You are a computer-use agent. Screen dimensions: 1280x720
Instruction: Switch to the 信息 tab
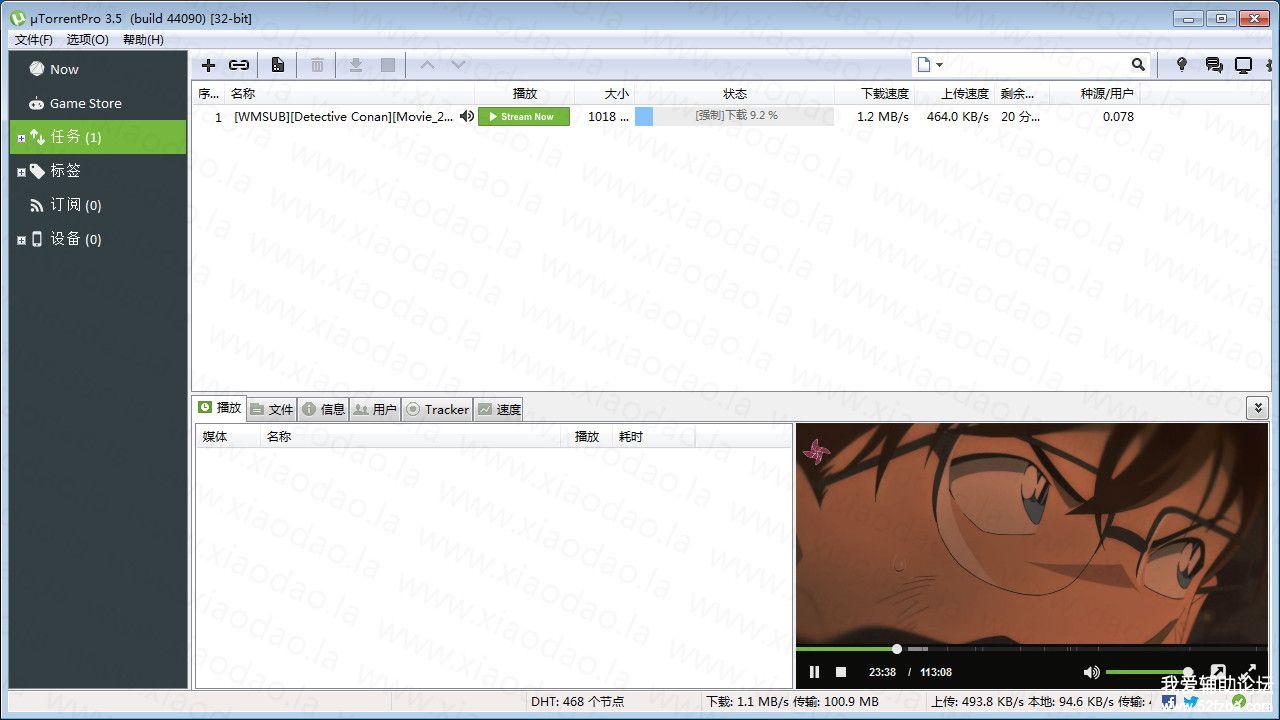click(x=324, y=409)
